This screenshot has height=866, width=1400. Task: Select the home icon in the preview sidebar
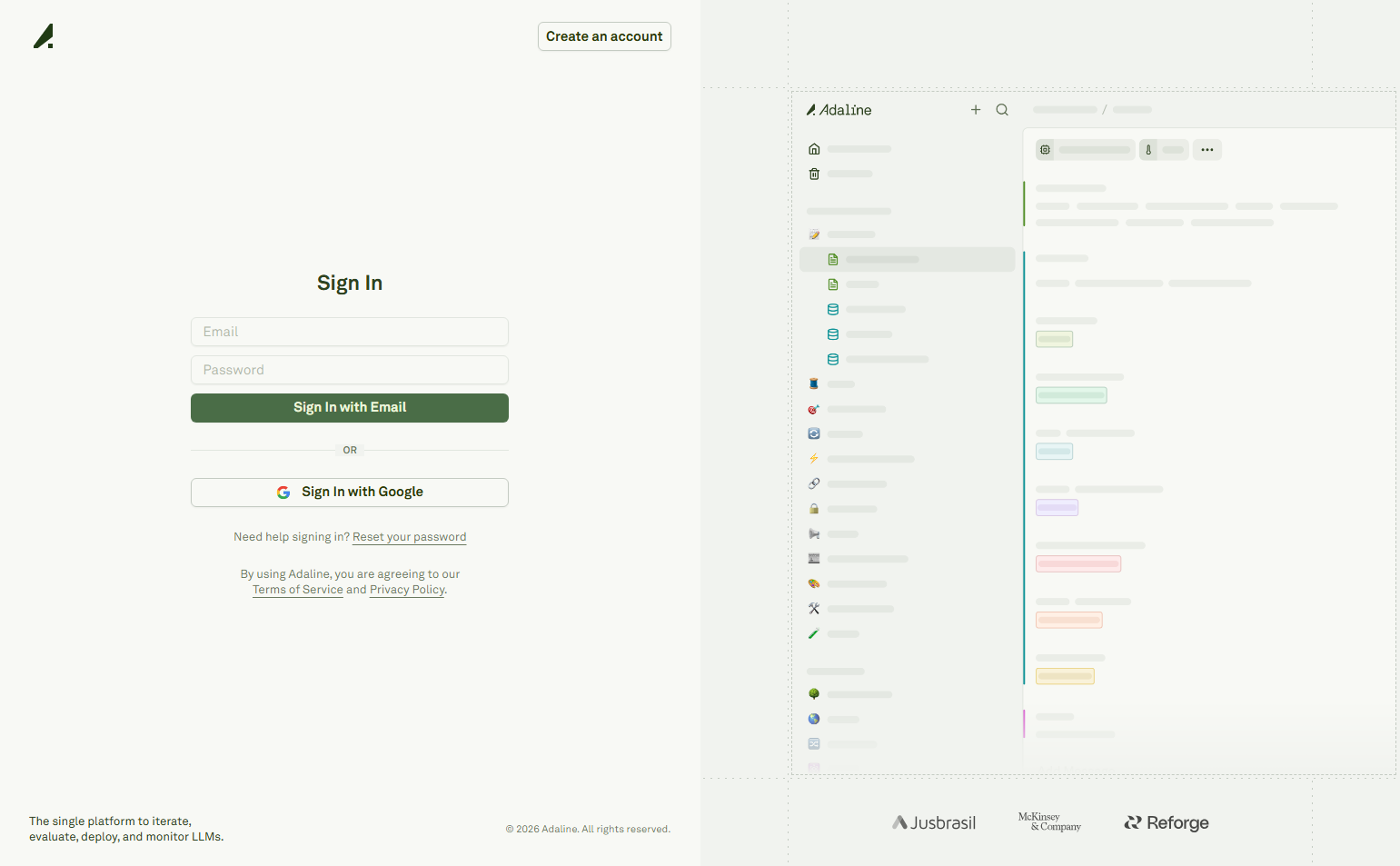click(x=814, y=149)
